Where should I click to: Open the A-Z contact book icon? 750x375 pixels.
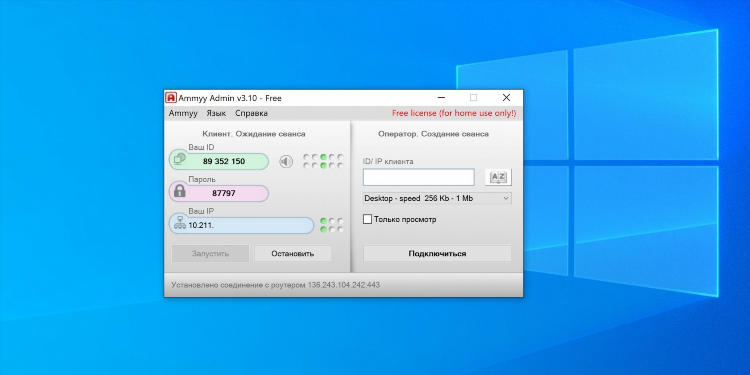click(x=498, y=177)
